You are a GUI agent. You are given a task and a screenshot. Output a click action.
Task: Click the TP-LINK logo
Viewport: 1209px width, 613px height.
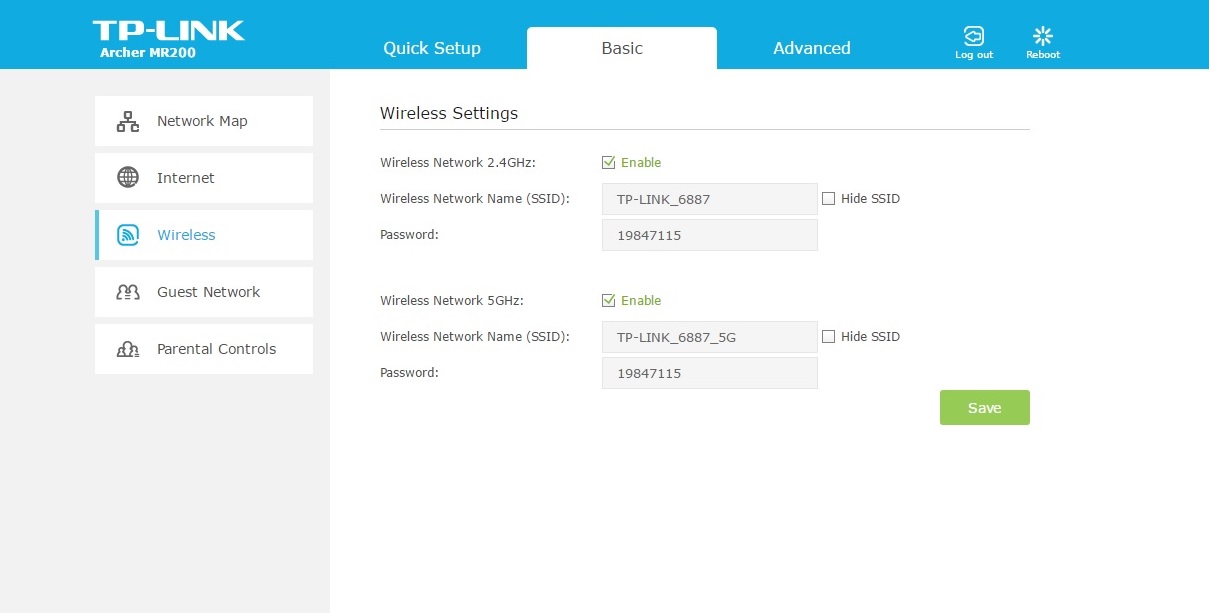pos(168,30)
